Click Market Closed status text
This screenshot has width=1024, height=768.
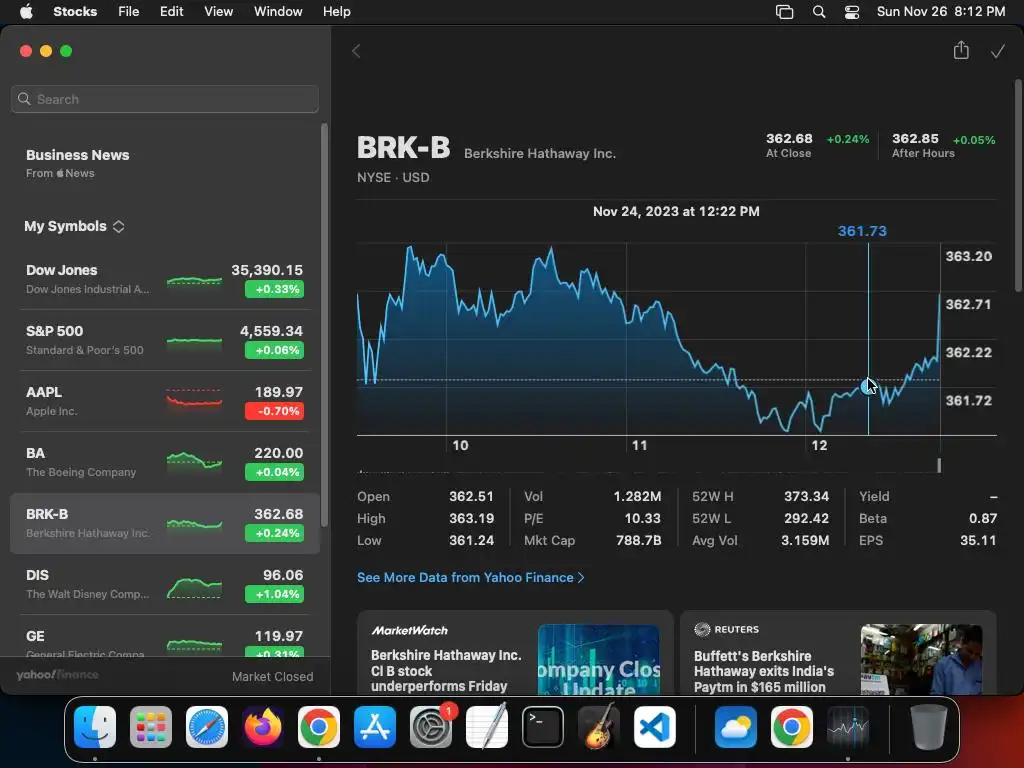coord(272,677)
